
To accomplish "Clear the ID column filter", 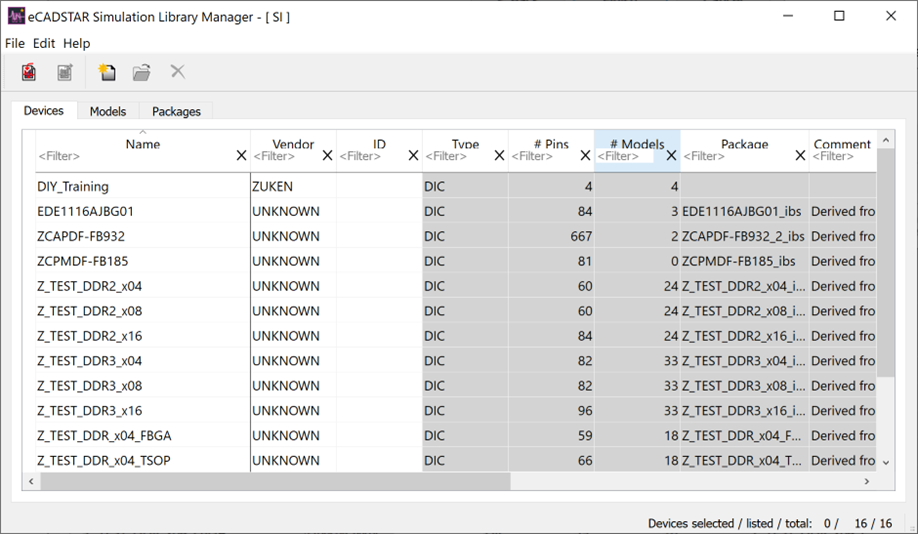I will coord(413,155).
